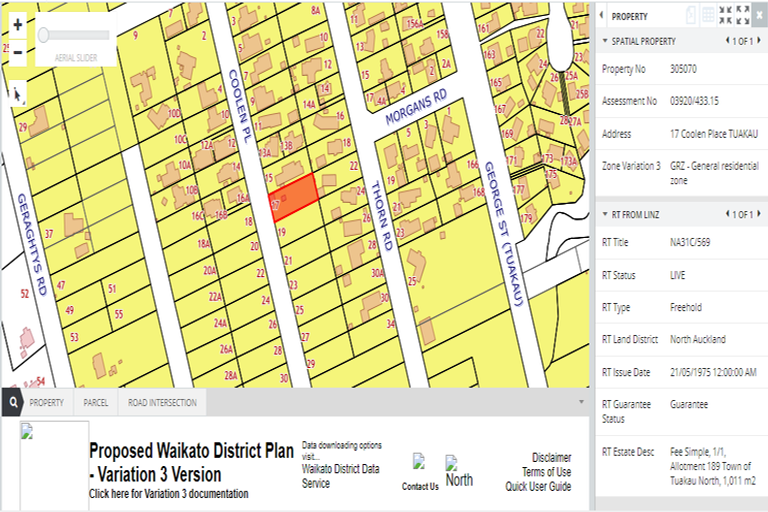
Task: Click the Aerial Slider handle
Action: 44,35
